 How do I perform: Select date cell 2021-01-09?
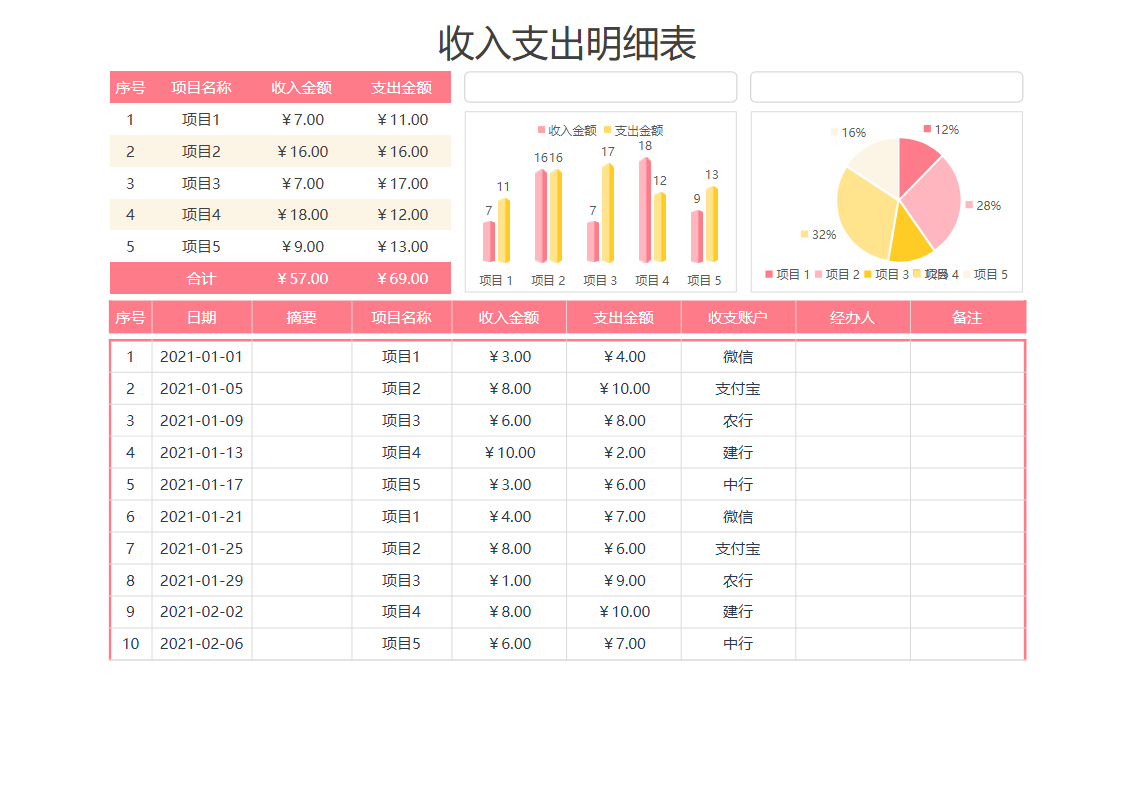tap(201, 421)
